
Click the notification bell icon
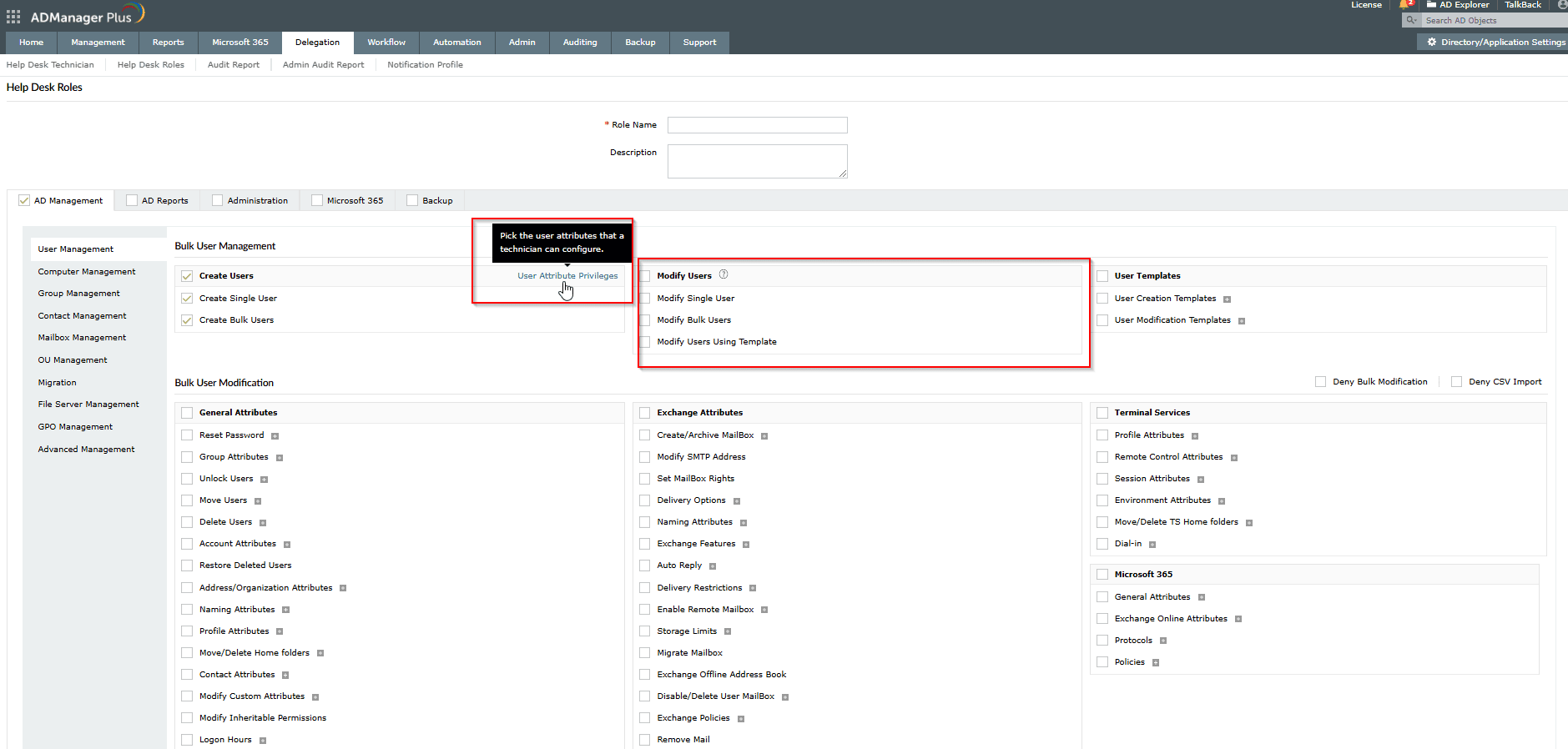pyautogui.click(x=1405, y=5)
